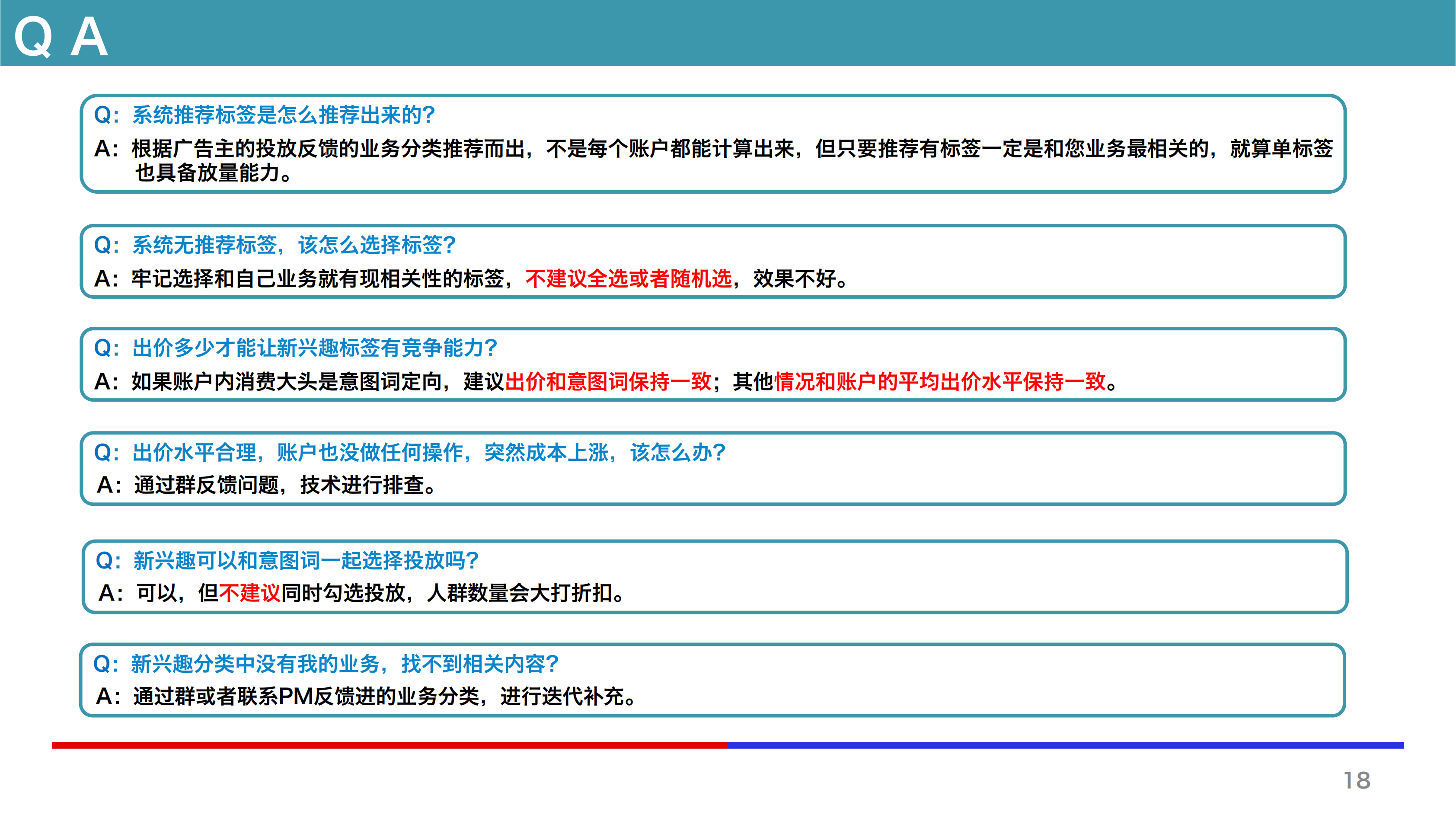The width and height of the screenshot is (1456, 818).
Task: Click the QA slide title
Action: coord(61,36)
